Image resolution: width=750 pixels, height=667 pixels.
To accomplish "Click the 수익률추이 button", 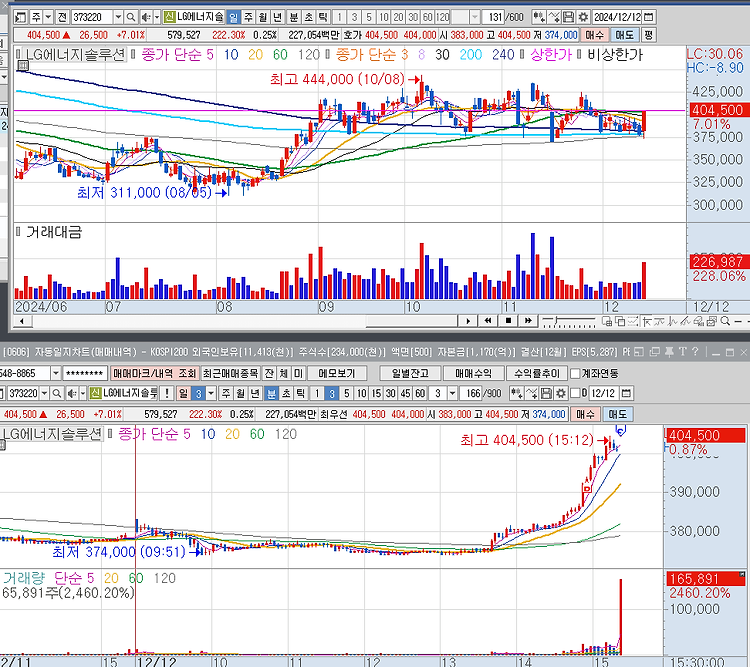I will point(536,373).
